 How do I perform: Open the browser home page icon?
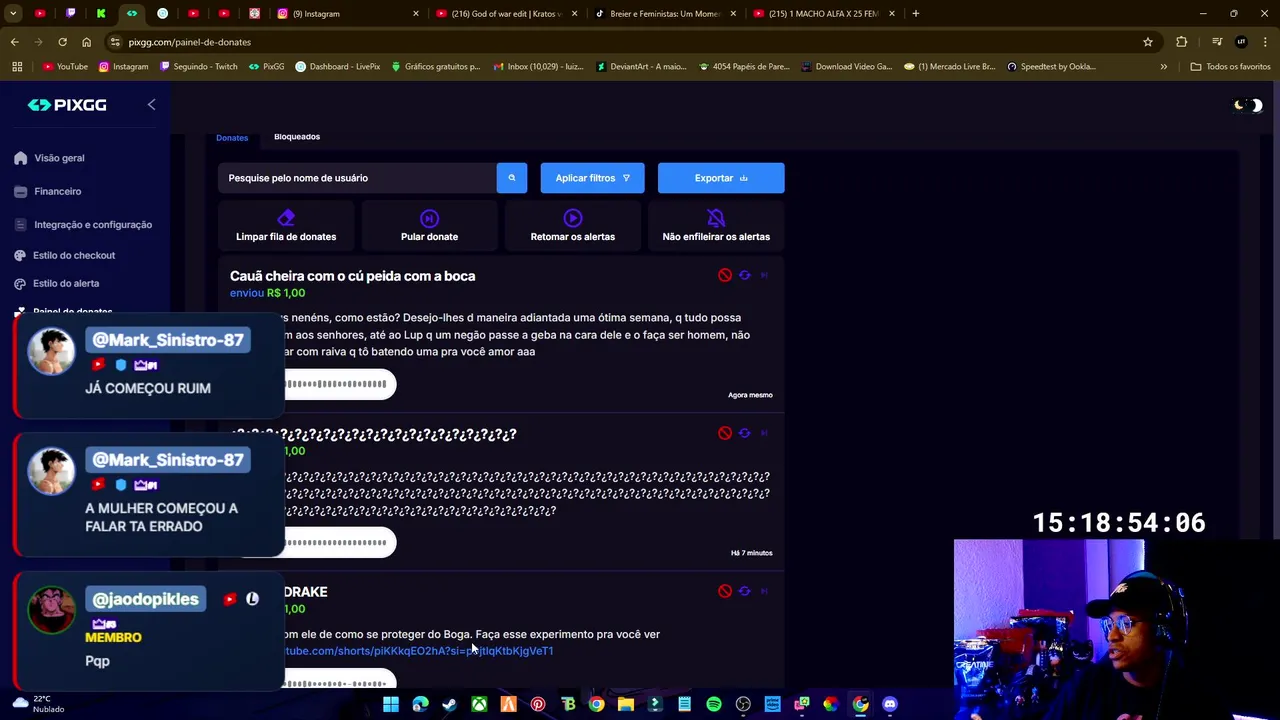86,42
